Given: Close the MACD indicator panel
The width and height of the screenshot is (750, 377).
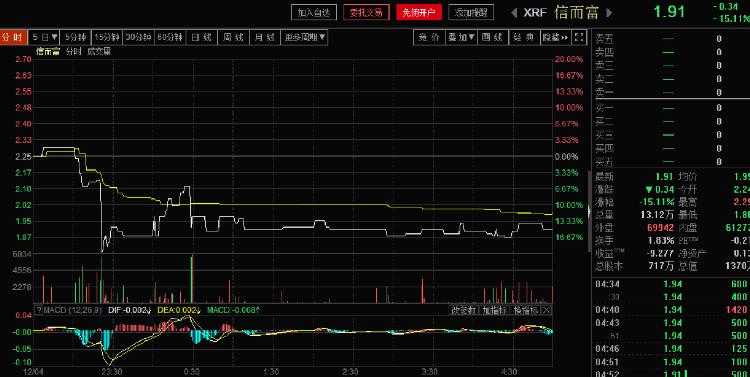Looking at the screenshot, I should click(546, 310).
